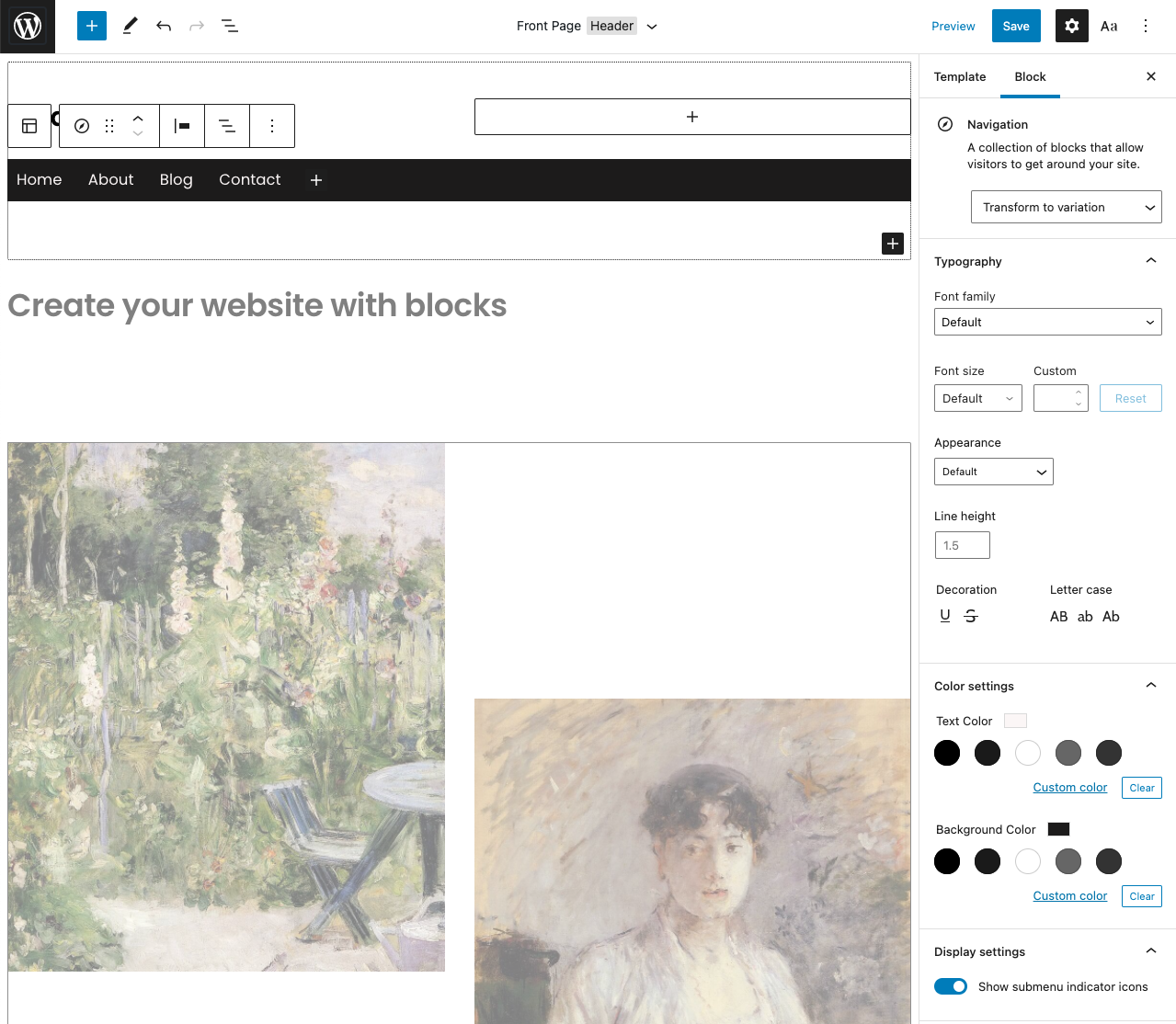The image size is (1176, 1024).
Task: Open the Styles panel with the Aa icon
Action: click(1108, 26)
